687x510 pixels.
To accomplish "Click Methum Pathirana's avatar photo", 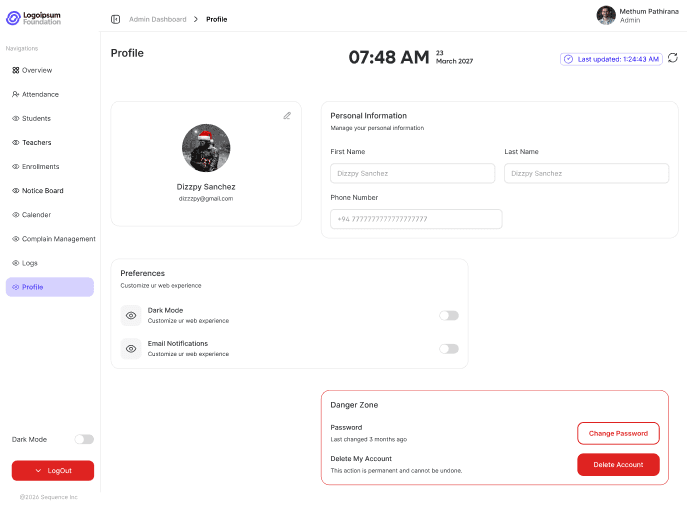I will coord(606,15).
